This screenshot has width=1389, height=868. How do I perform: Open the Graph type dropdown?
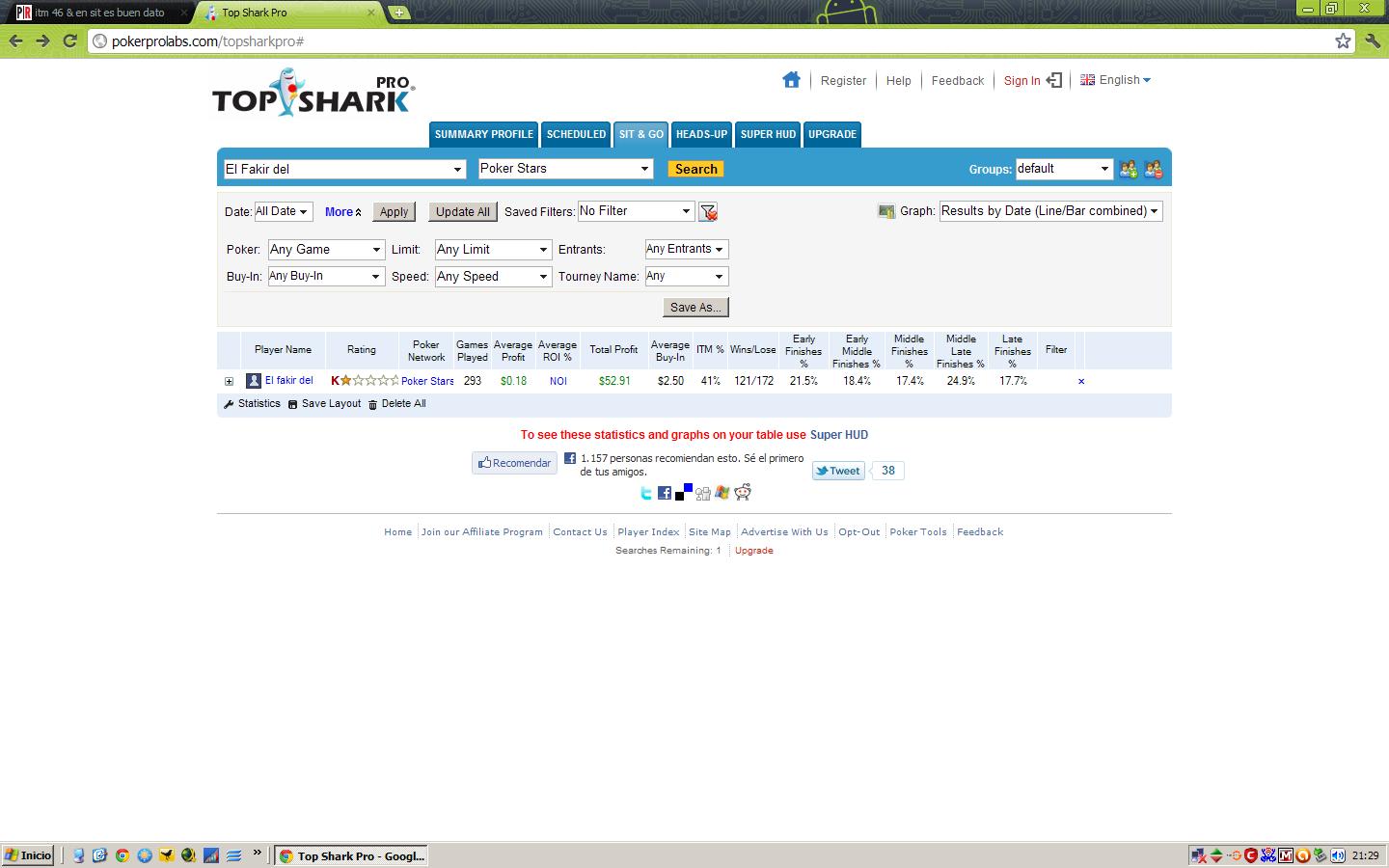pos(1050,211)
